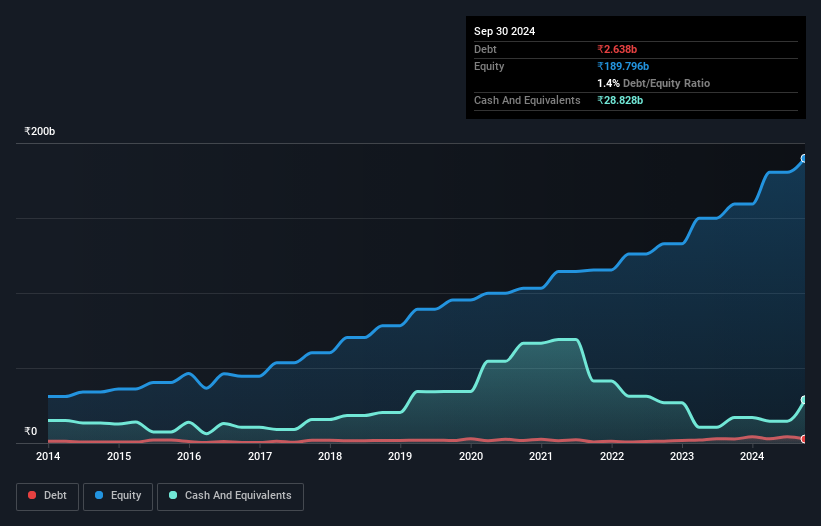Click the 2017 x-axis label
The width and height of the screenshot is (821, 526).
pos(260,456)
